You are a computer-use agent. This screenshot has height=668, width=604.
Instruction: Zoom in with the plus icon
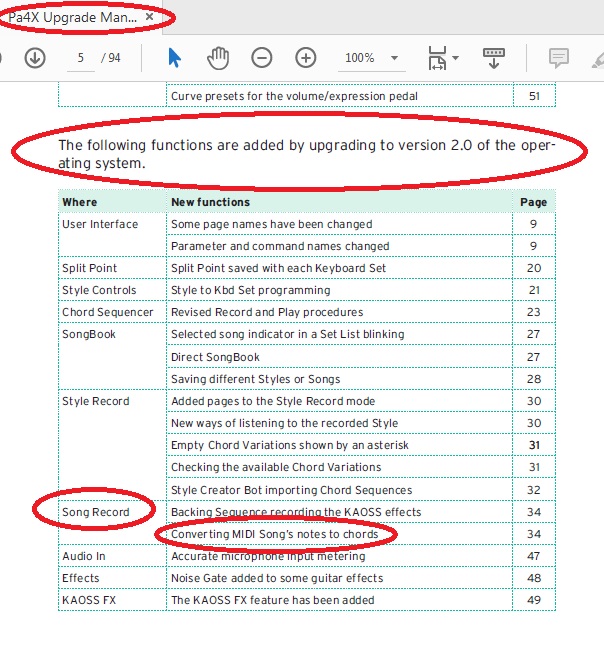tap(305, 58)
